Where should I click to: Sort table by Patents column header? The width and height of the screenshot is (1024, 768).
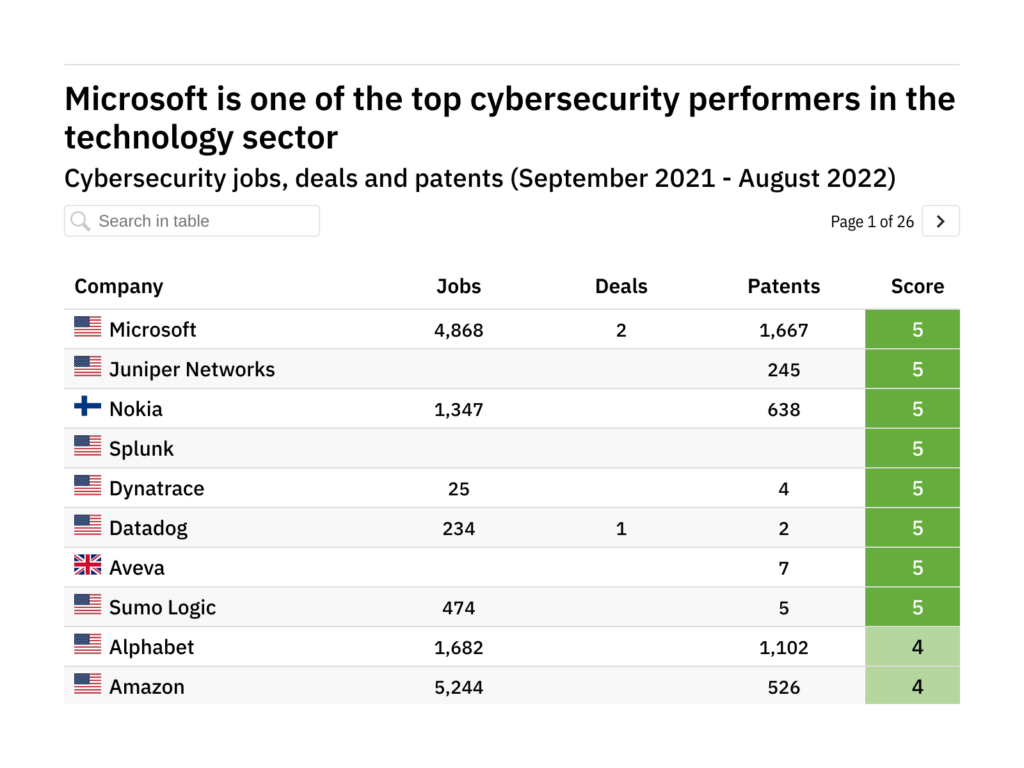click(x=783, y=287)
